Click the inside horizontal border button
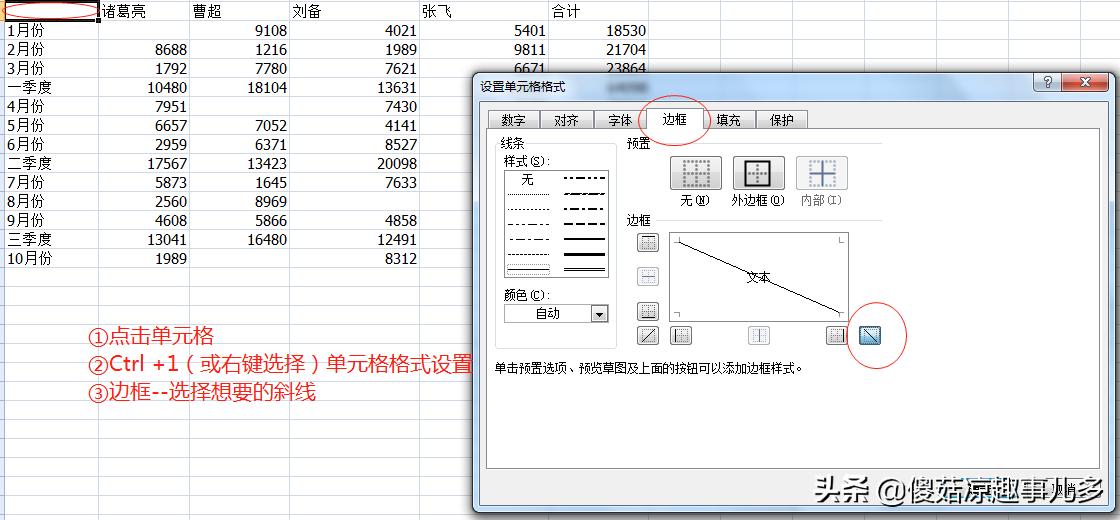 648,276
